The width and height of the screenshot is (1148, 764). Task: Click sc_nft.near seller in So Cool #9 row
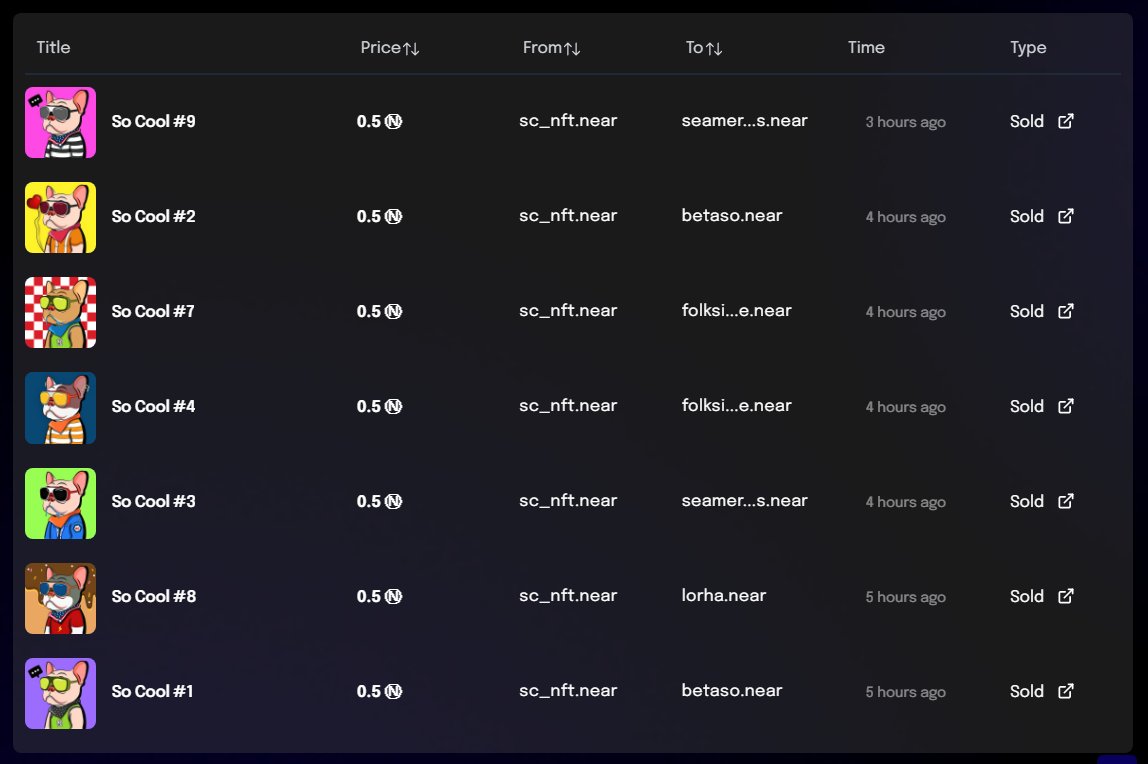pyautogui.click(x=567, y=121)
